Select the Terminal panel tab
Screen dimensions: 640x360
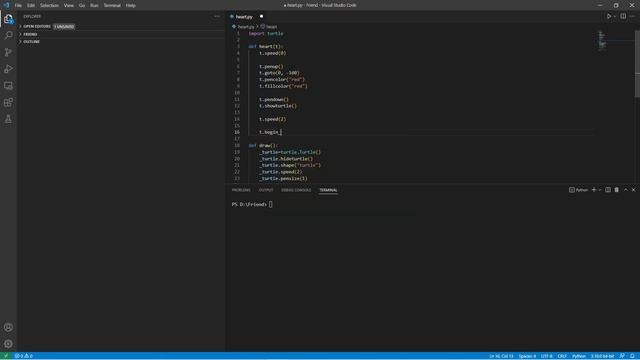328,190
